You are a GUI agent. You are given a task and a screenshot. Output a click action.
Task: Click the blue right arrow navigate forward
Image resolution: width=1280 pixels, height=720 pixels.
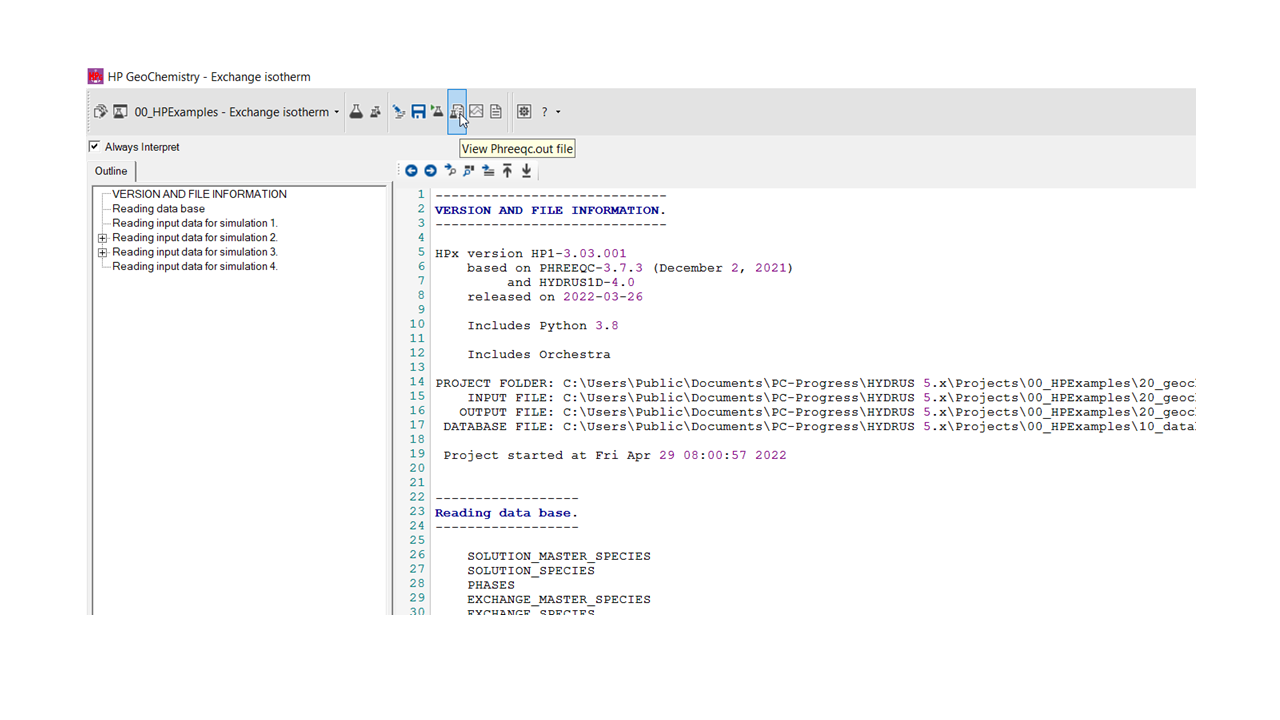coord(430,171)
